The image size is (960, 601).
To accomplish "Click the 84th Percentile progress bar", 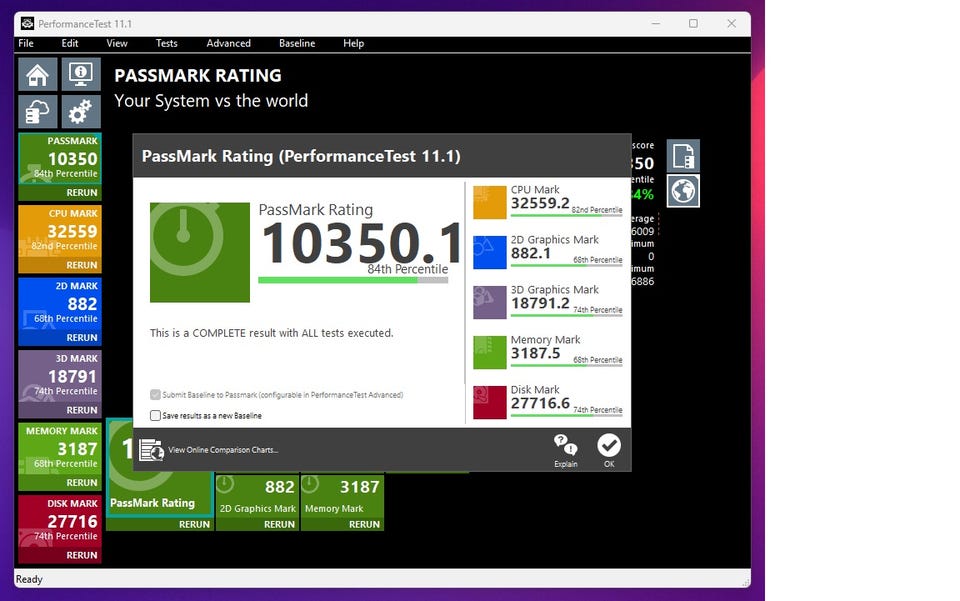I will (353, 280).
